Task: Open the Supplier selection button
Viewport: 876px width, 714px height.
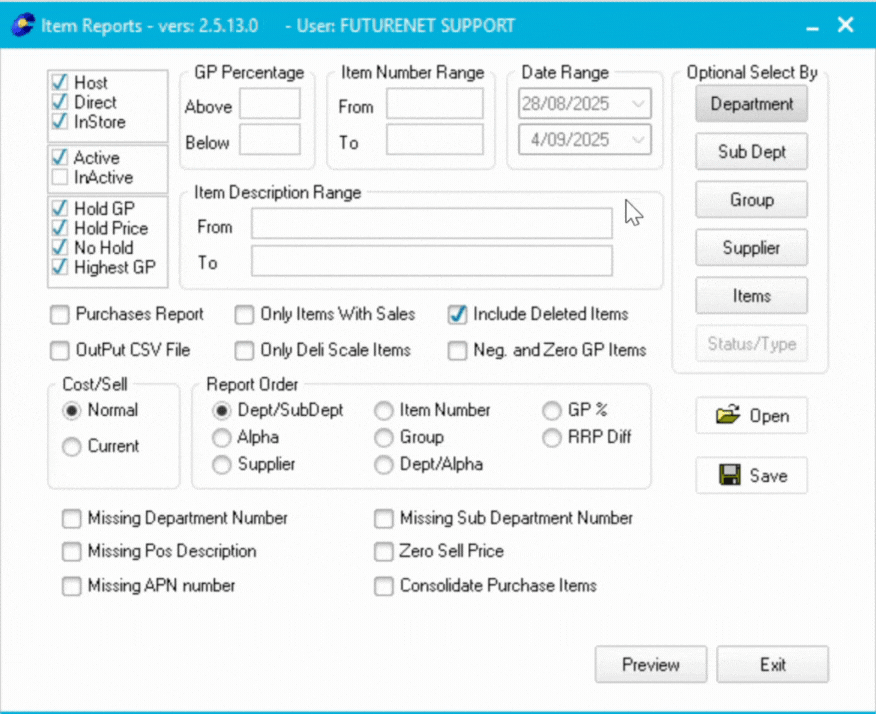Action: coord(751,248)
